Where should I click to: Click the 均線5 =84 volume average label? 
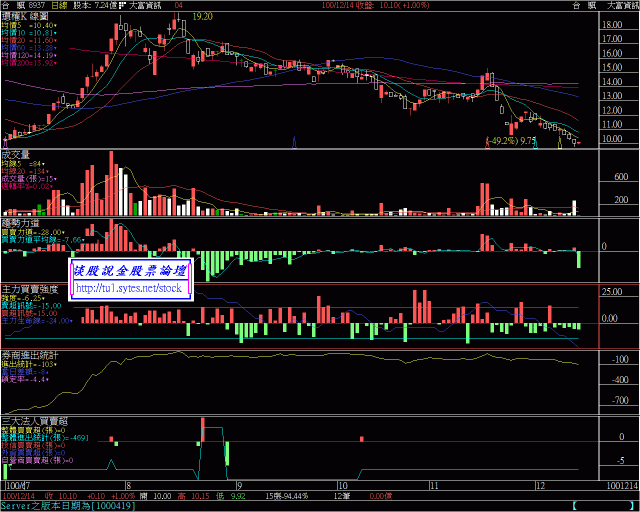click(21, 164)
